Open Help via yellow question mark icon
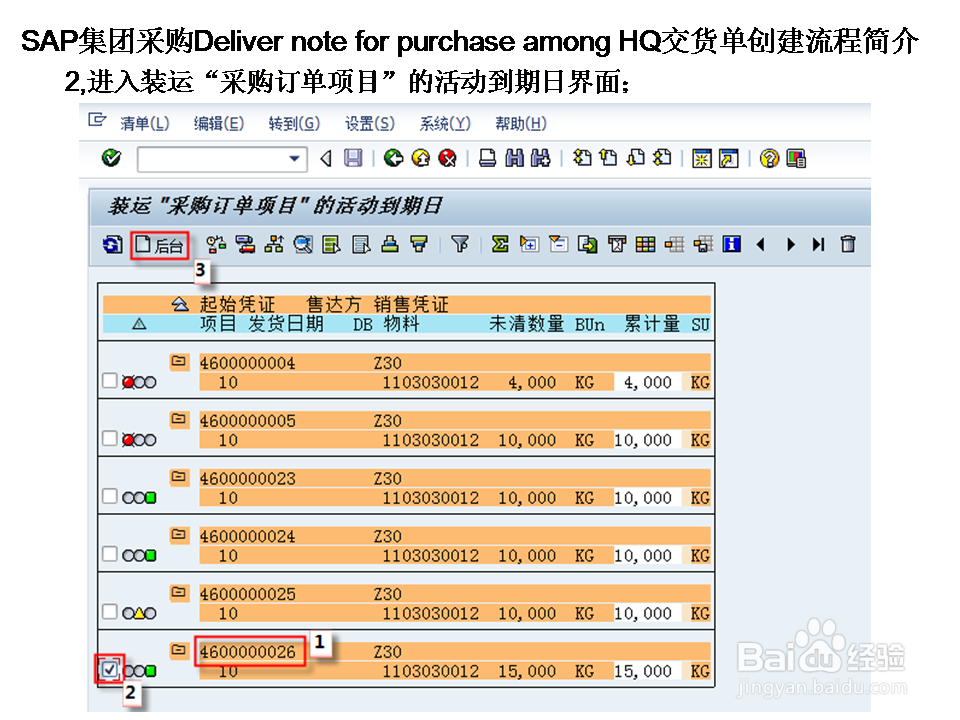 [769, 159]
